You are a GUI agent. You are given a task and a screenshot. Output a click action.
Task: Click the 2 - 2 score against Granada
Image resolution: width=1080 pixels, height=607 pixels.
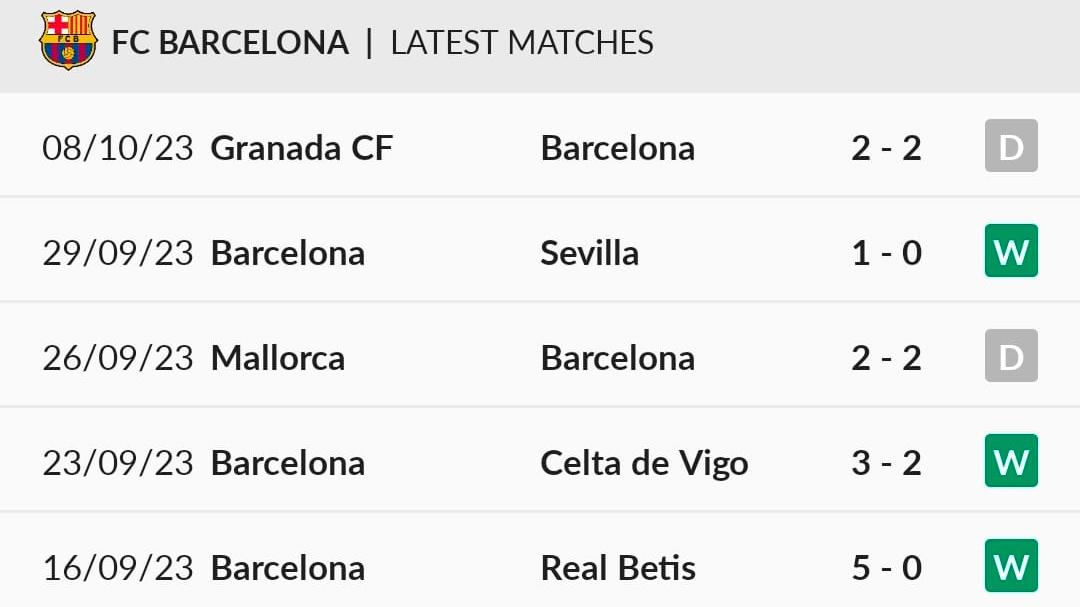pyautogui.click(x=886, y=148)
